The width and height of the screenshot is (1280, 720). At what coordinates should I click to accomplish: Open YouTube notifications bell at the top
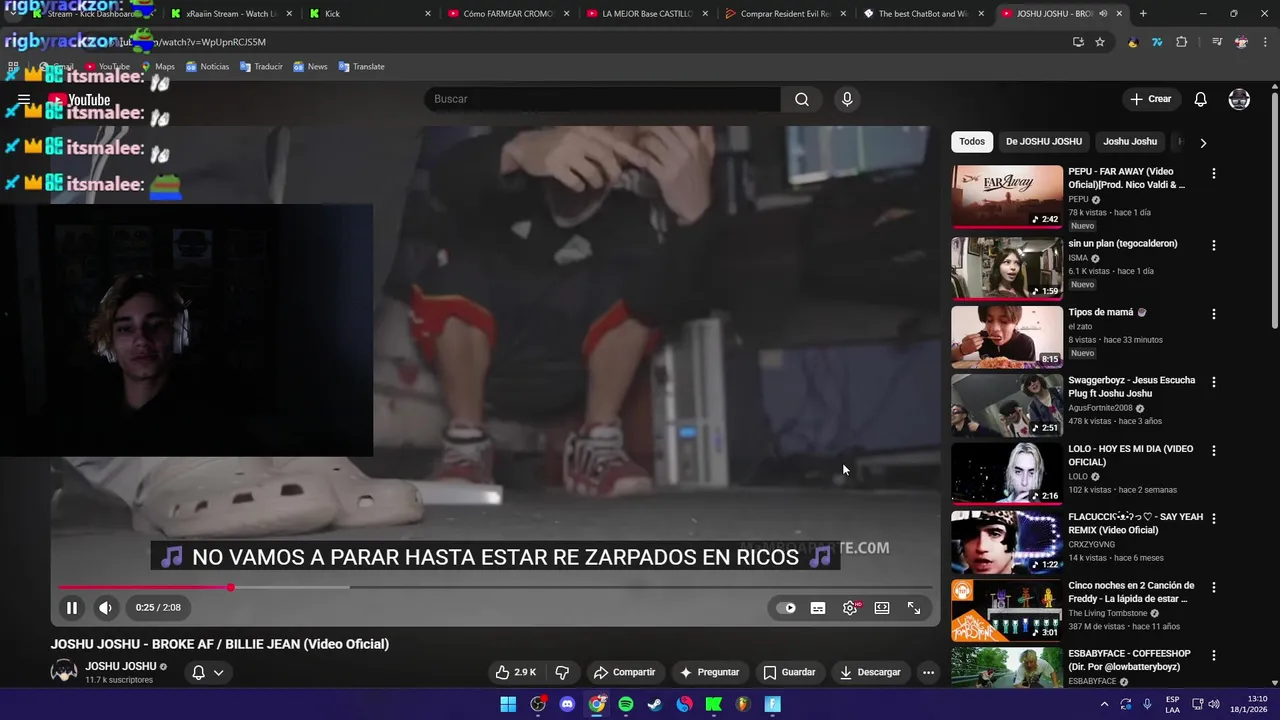pos(1201,99)
